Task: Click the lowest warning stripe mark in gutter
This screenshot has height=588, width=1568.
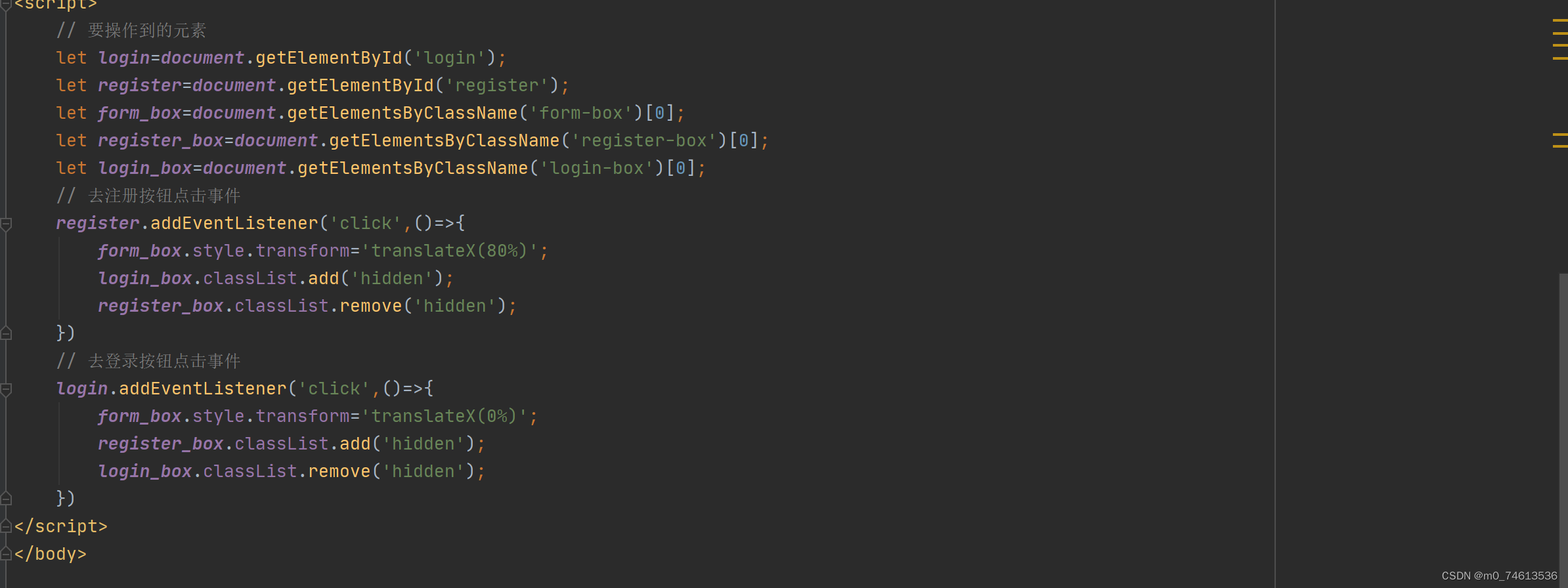Action: pyautogui.click(x=1560, y=146)
